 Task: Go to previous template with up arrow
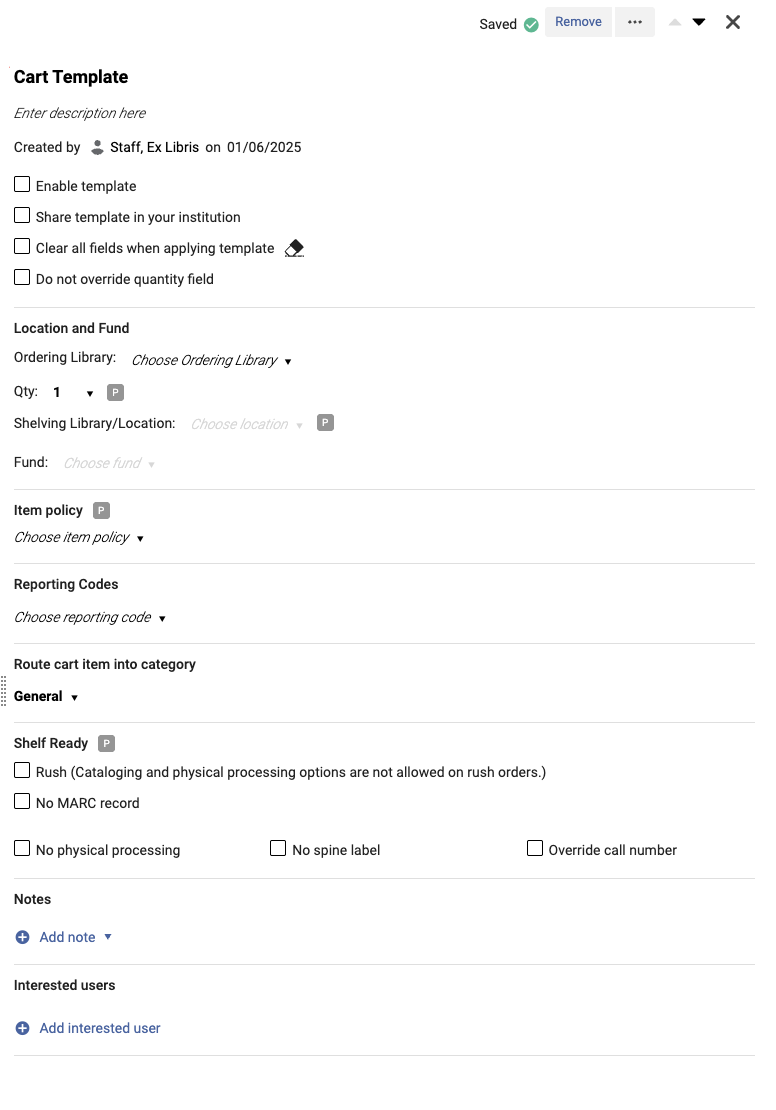[675, 22]
